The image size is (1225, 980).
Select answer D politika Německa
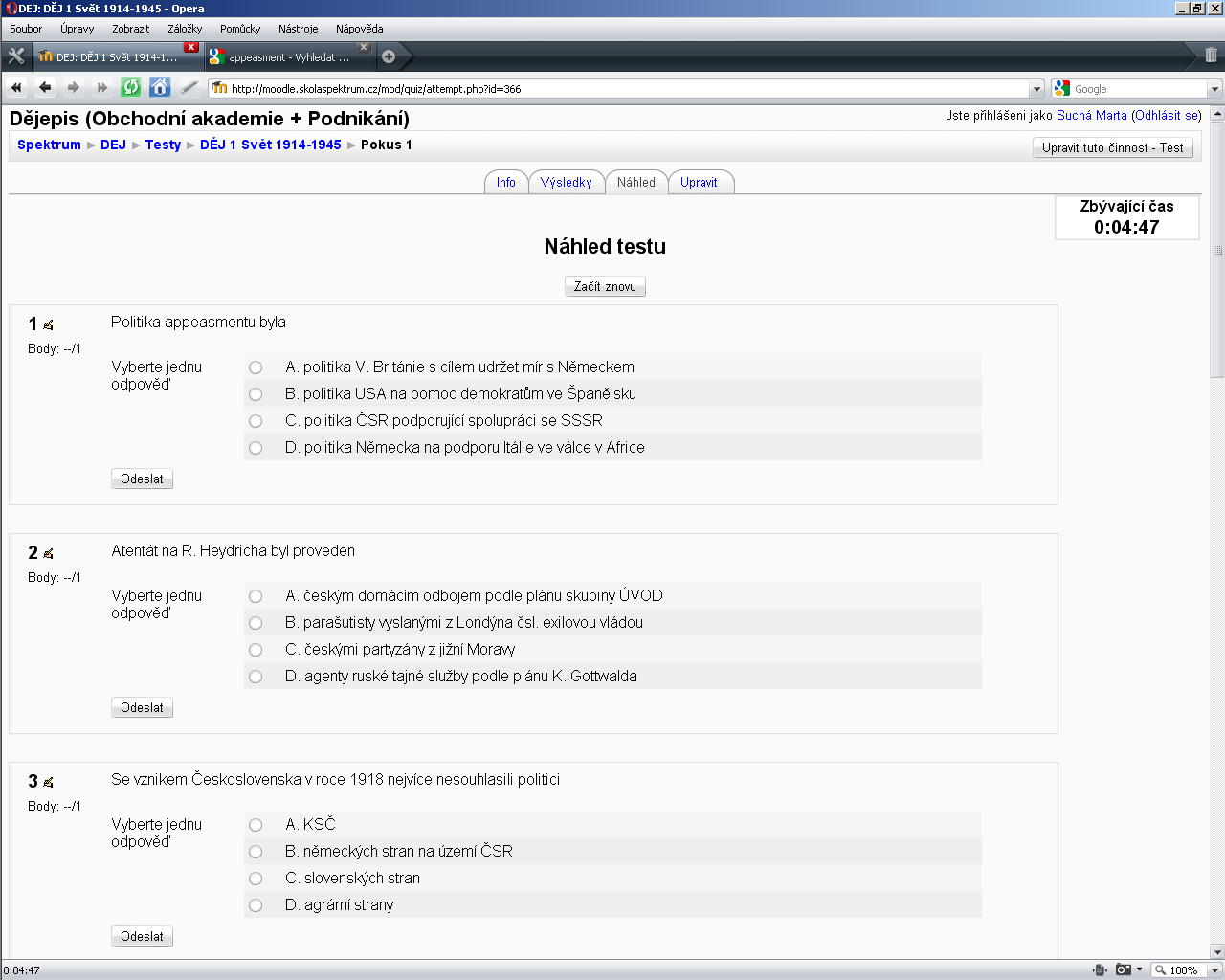point(256,448)
